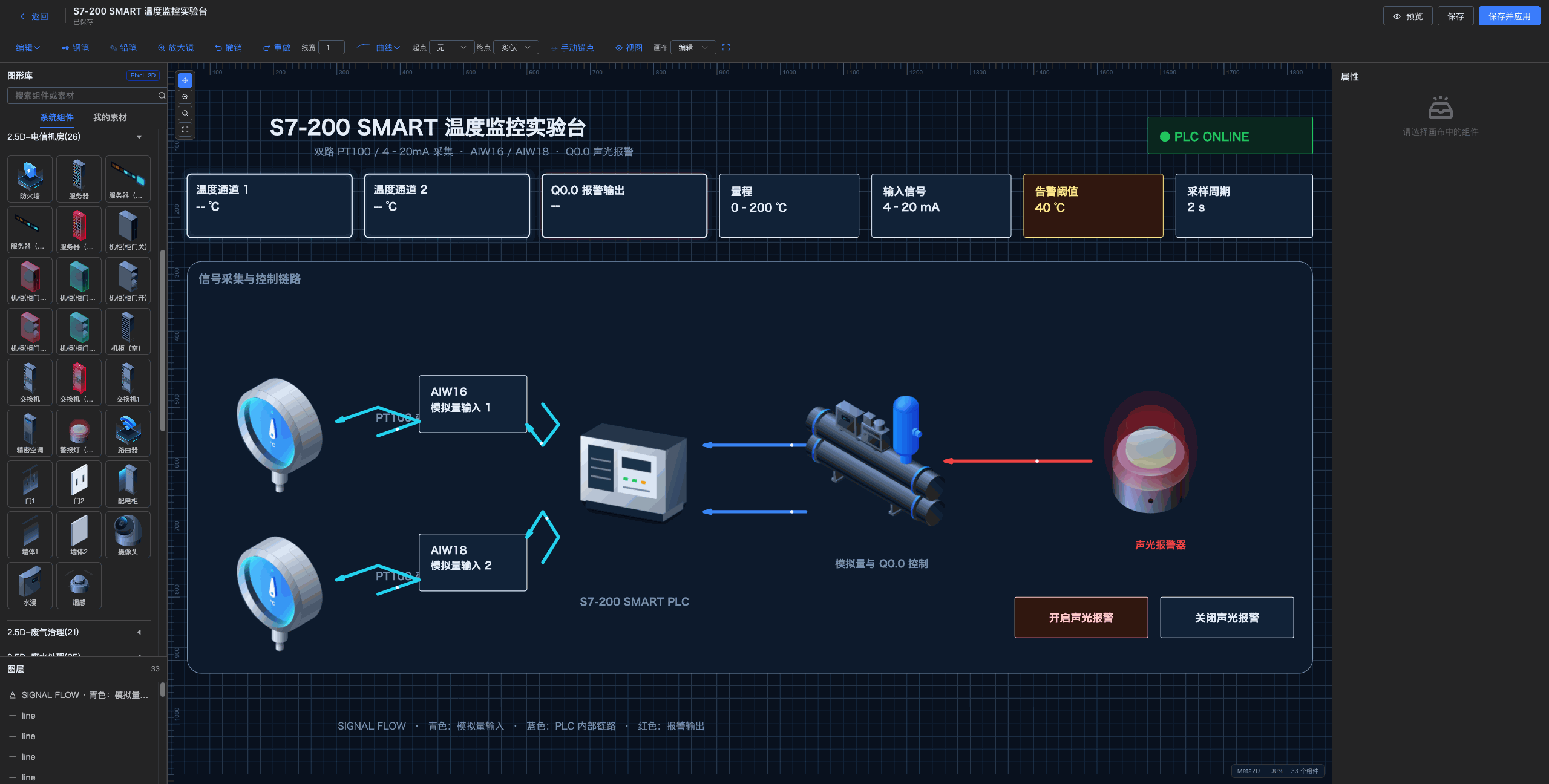This screenshot has width=1549, height=784.
Task: Select the AIW16 模拟量输入 1 box
Action: pyautogui.click(x=473, y=404)
